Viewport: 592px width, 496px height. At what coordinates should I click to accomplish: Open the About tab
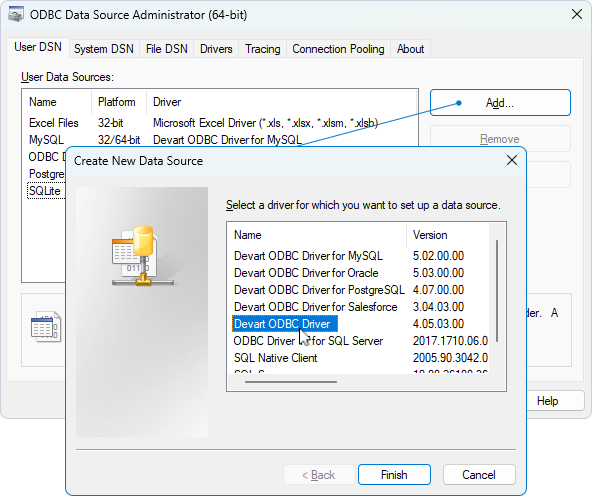click(410, 49)
